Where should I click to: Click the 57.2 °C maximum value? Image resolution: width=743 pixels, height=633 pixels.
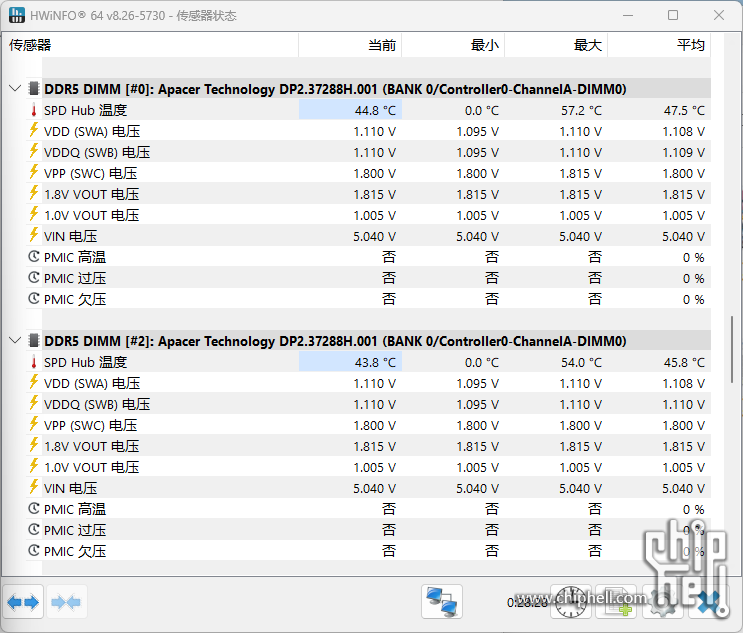click(x=581, y=111)
